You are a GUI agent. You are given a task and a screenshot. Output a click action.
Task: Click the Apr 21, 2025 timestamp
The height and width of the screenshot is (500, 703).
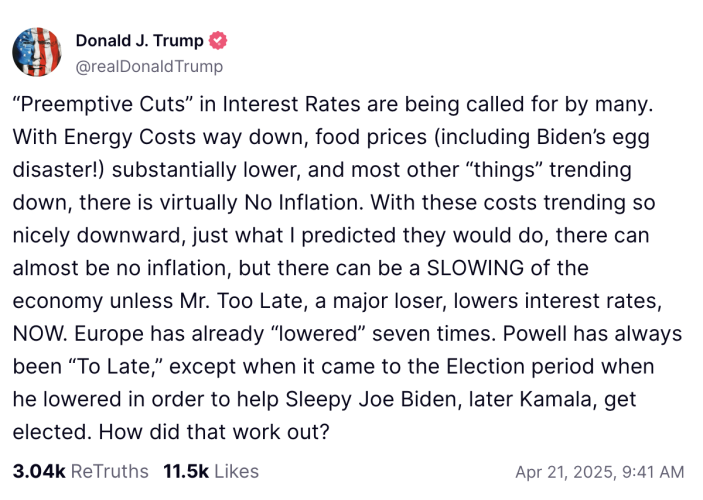[x=599, y=472]
